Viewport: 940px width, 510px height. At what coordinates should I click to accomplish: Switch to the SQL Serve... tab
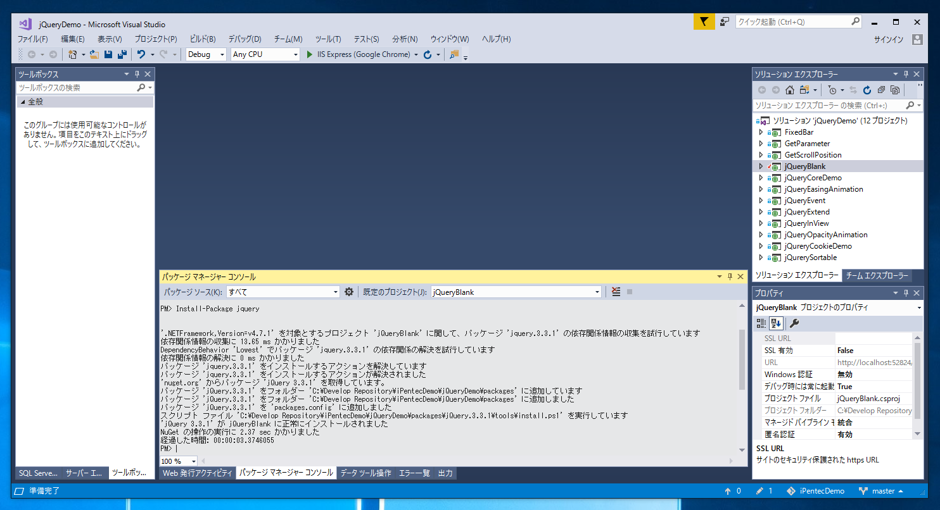point(38,473)
